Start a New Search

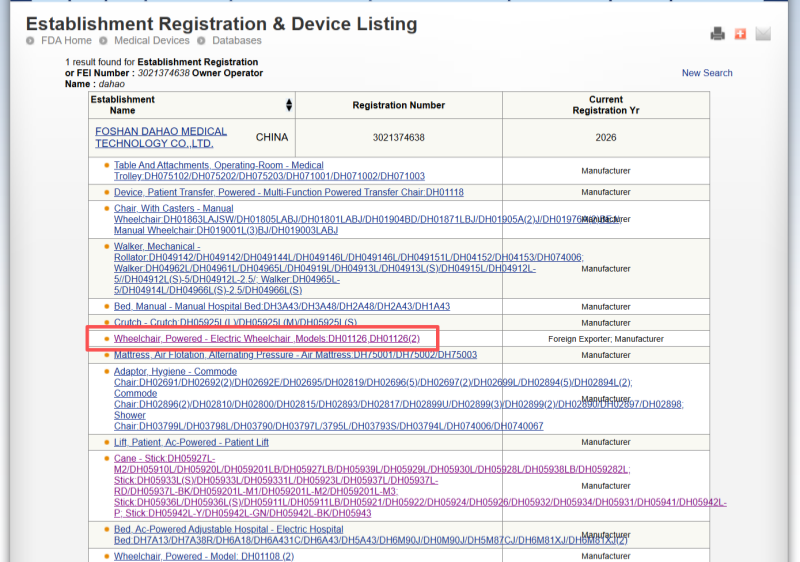[707, 73]
